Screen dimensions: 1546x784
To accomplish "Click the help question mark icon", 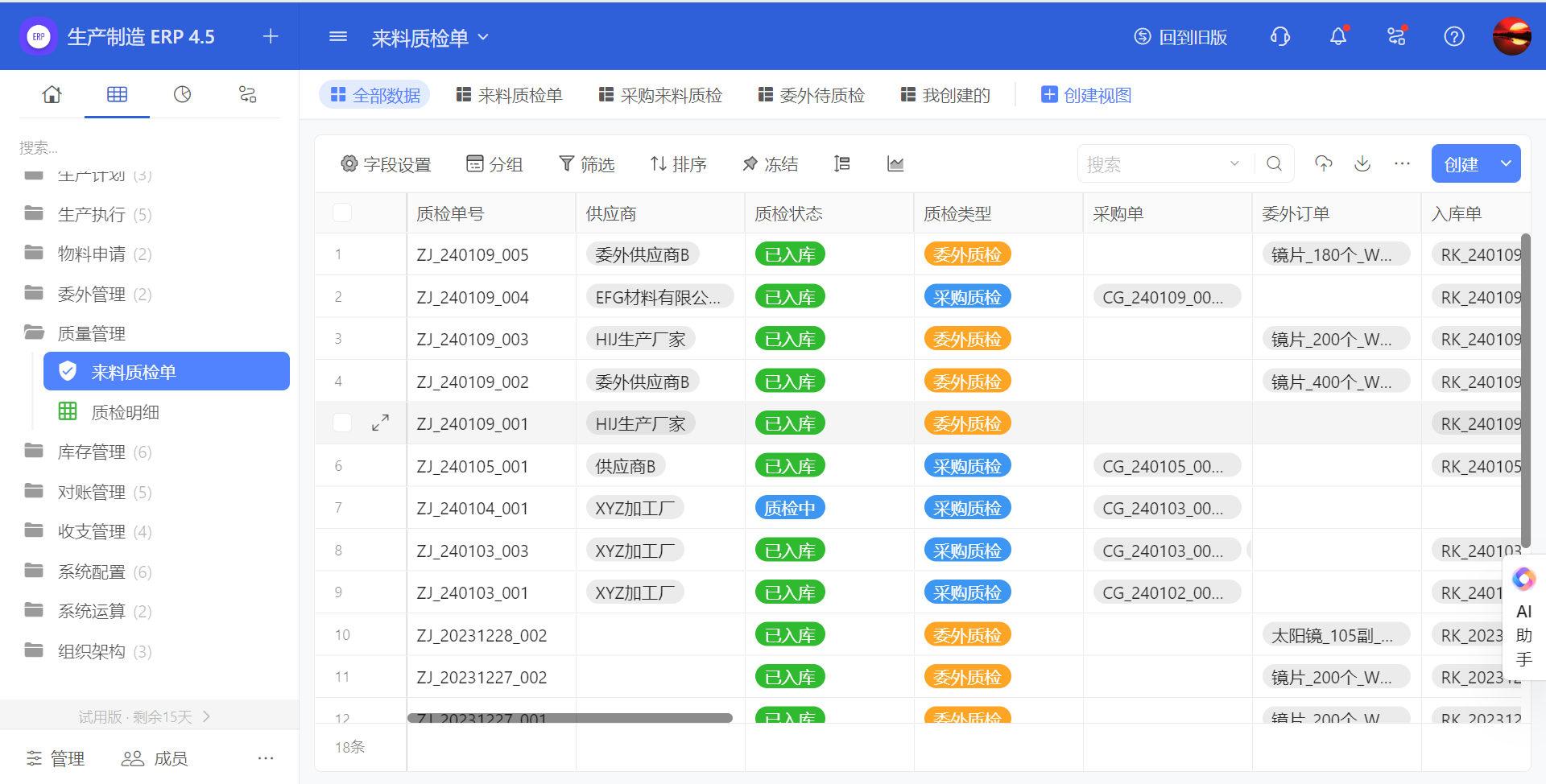I will coord(1453,36).
